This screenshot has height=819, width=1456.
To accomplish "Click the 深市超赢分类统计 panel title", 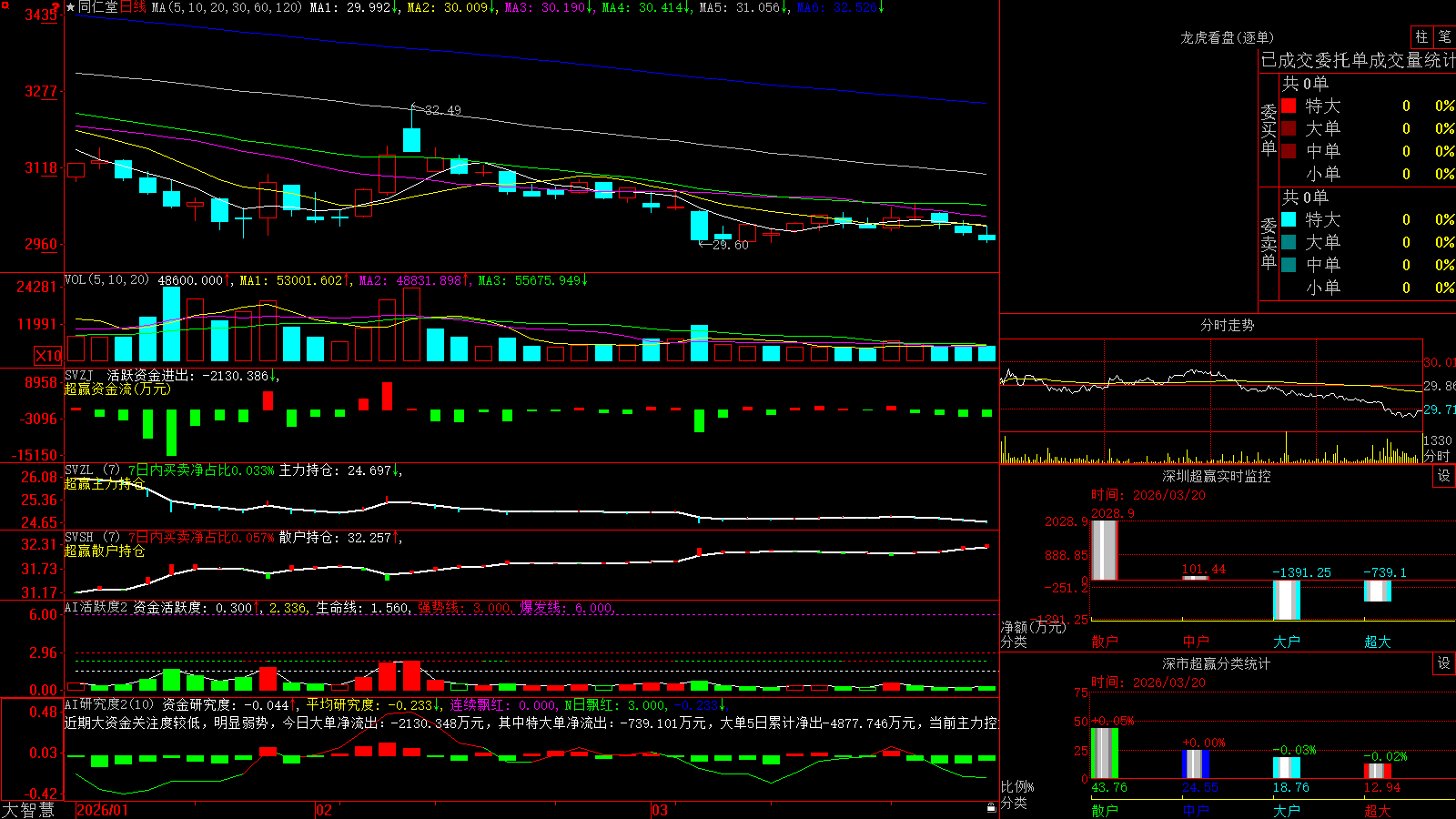I will pos(1217,663).
